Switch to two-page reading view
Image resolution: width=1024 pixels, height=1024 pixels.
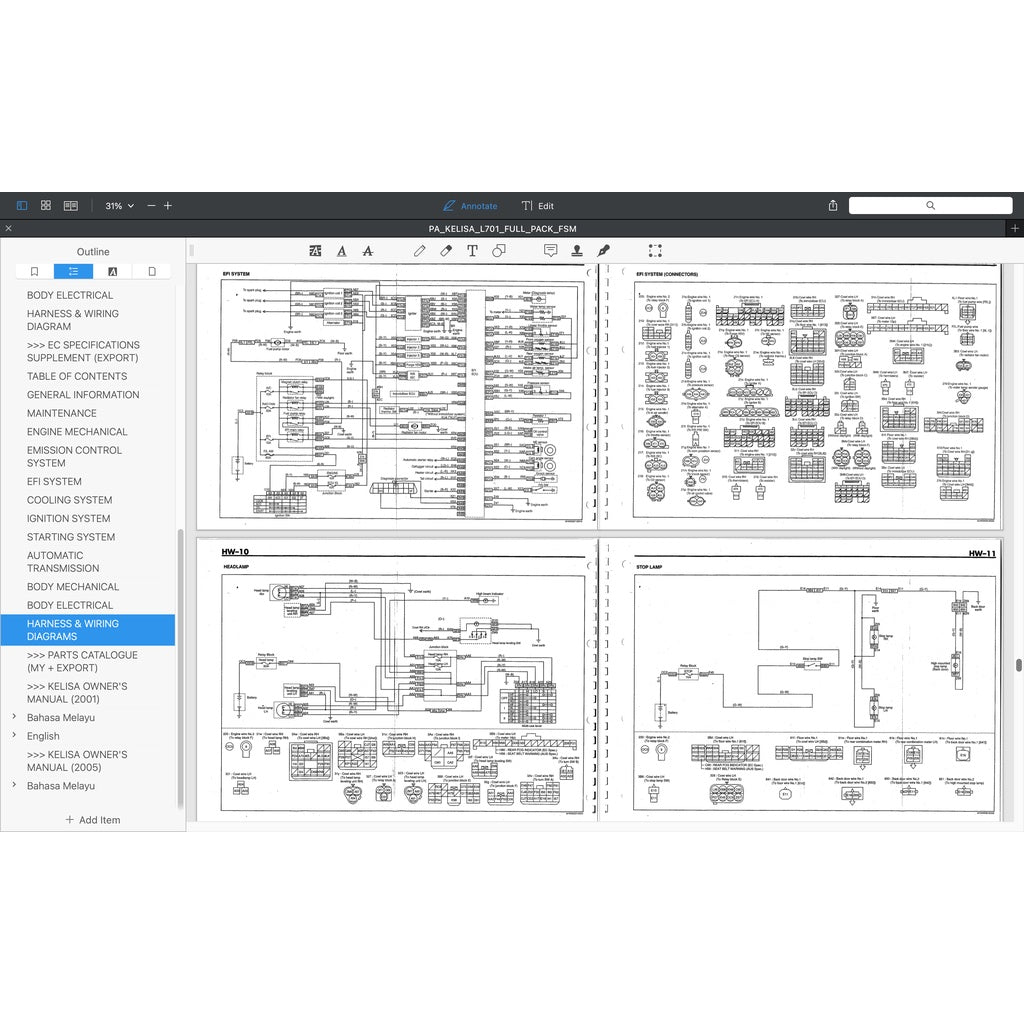(x=71, y=206)
